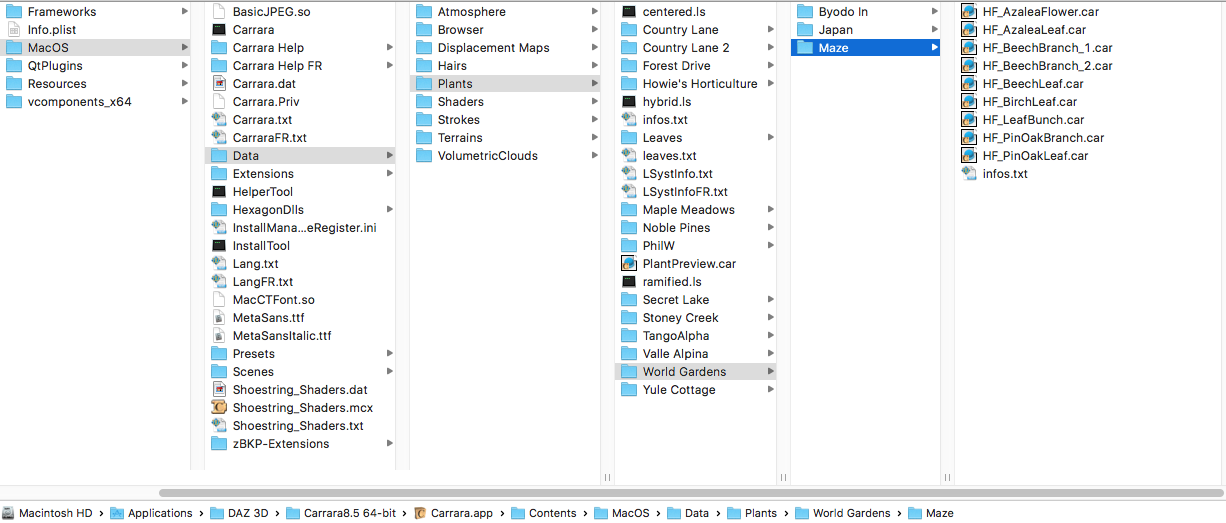Click the HF_BeechBranch_1.car file icon
Screen dimensions: 1226x523
click(968, 48)
